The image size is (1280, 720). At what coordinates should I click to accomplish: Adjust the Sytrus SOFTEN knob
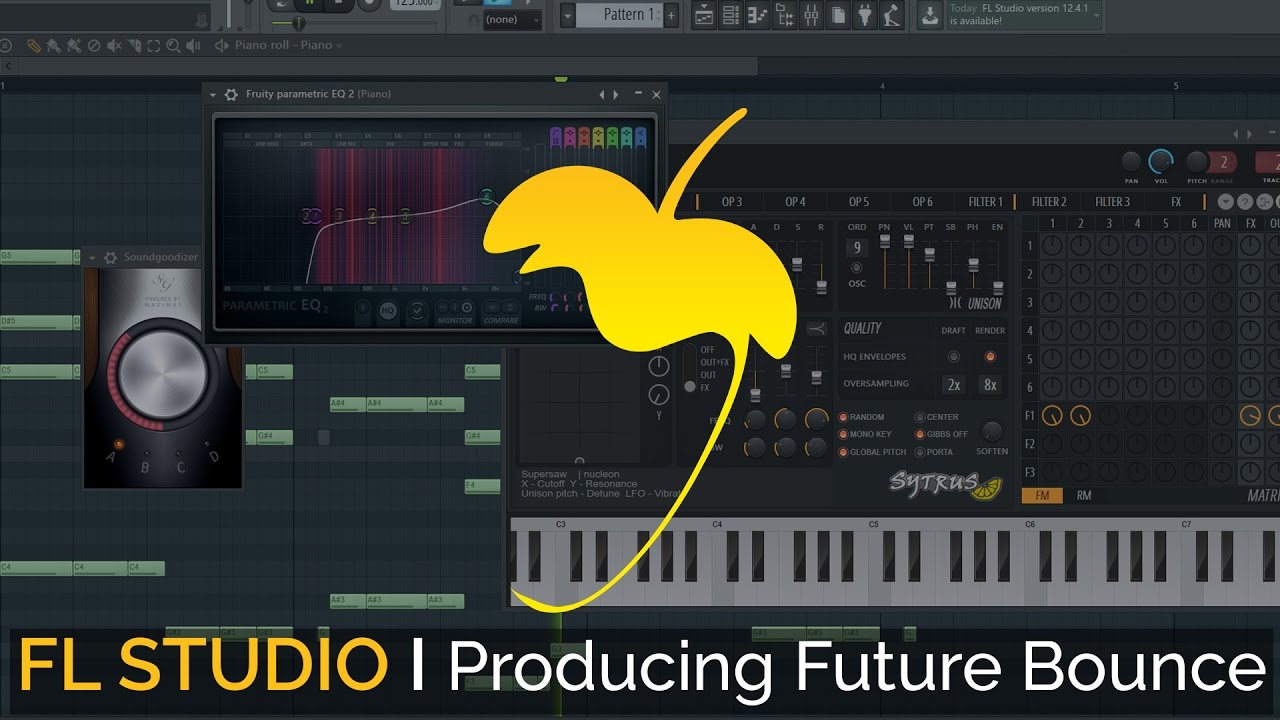(992, 431)
